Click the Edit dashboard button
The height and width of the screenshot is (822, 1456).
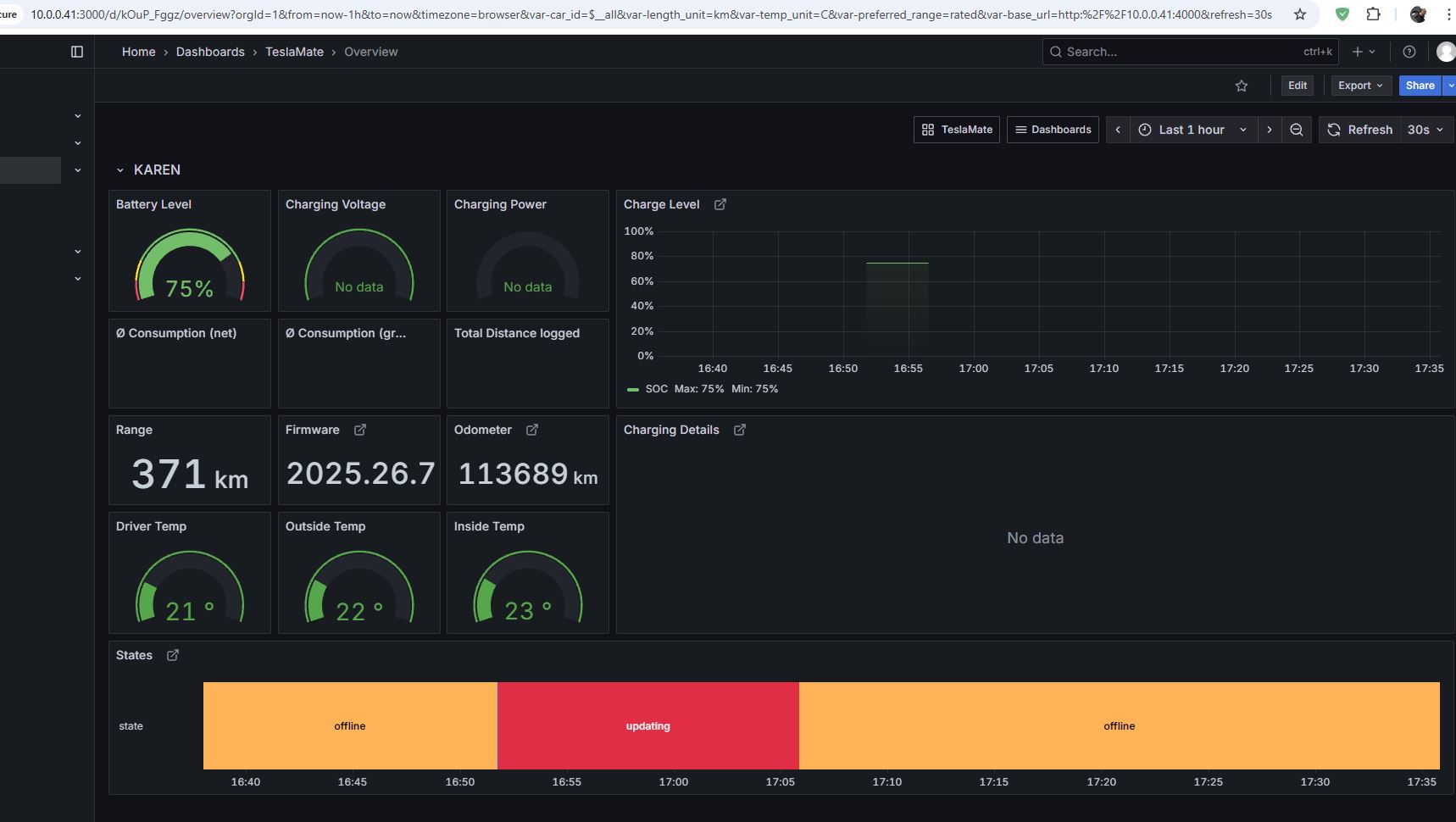pos(1298,86)
